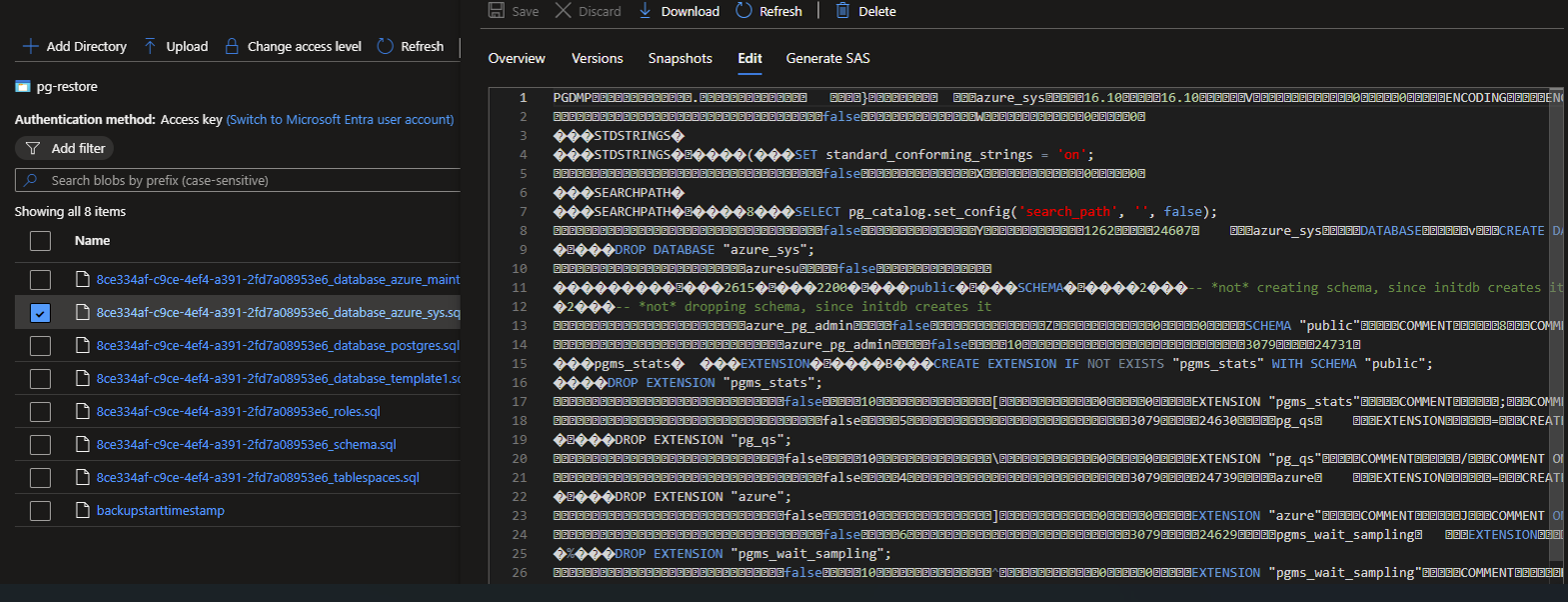The height and width of the screenshot is (602, 1568).
Task: Click the funnel icon on Add filter
Action: tap(33, 148)
